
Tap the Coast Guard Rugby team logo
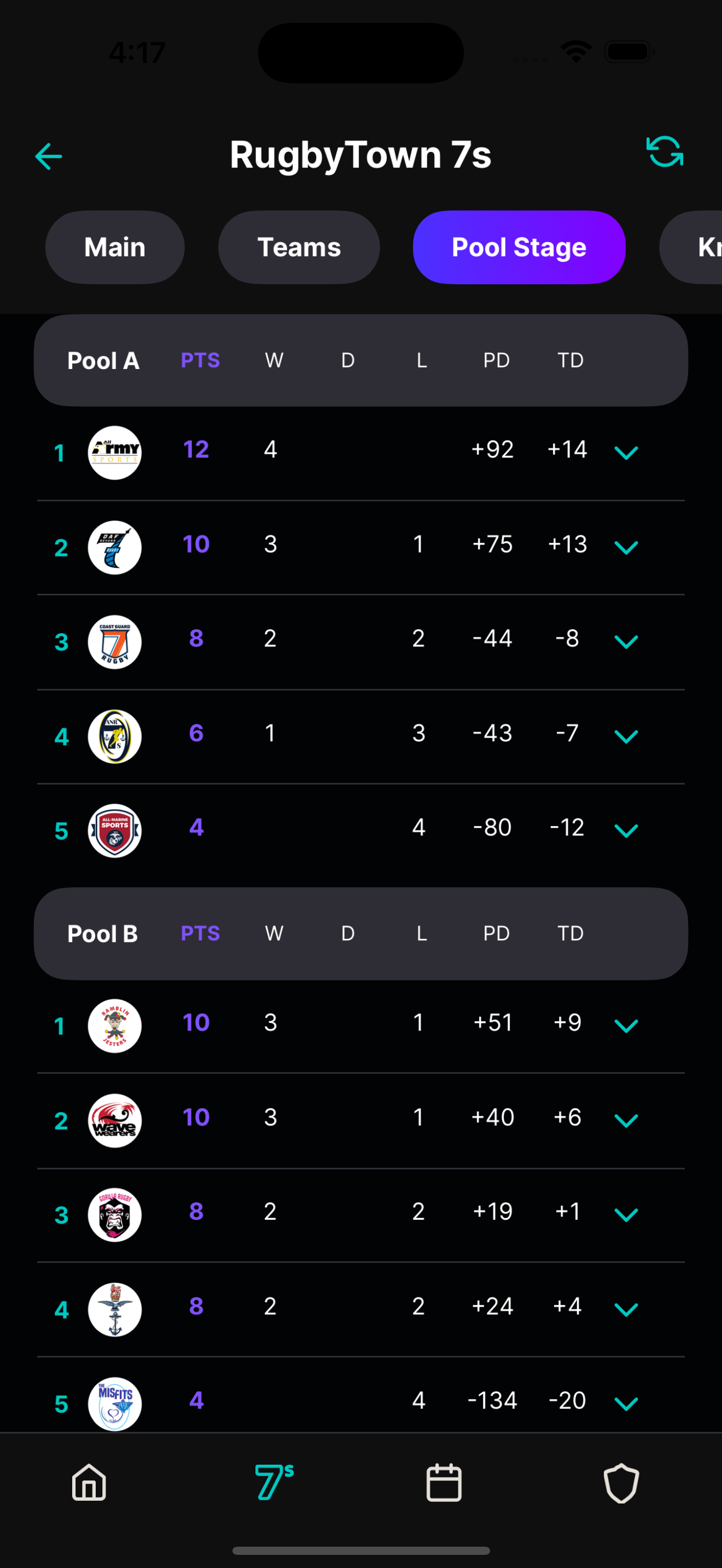pos(115,642)
